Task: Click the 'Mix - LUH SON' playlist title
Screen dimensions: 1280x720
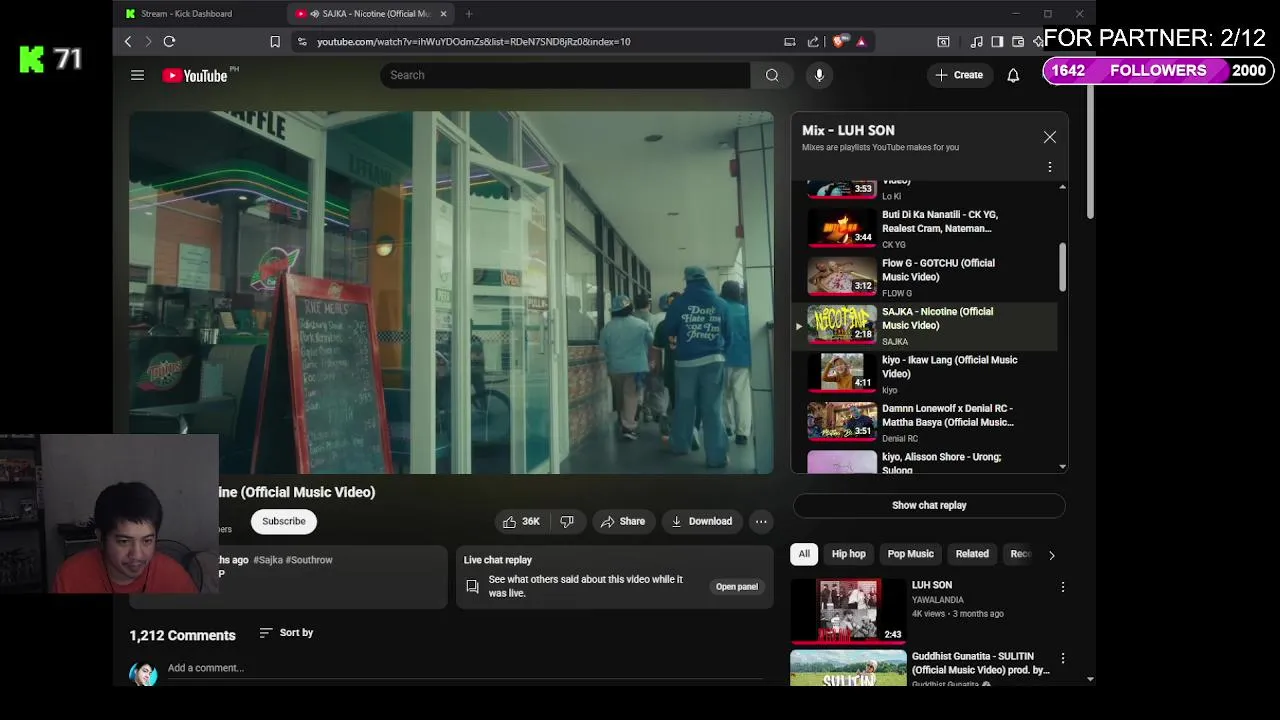Action: tap(848, 130)
